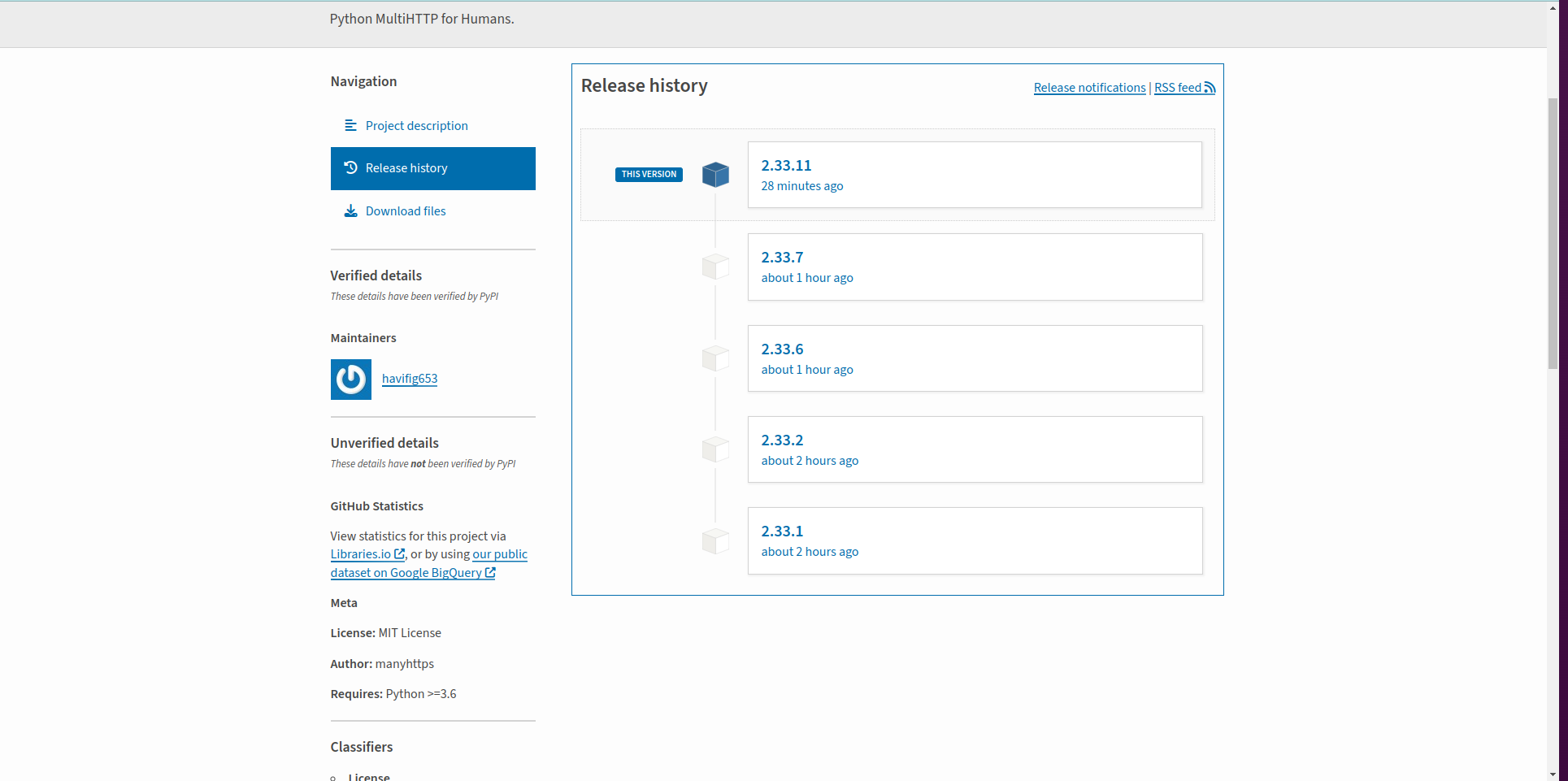Open the havifig653 maintainer profile link

(410, 379)
